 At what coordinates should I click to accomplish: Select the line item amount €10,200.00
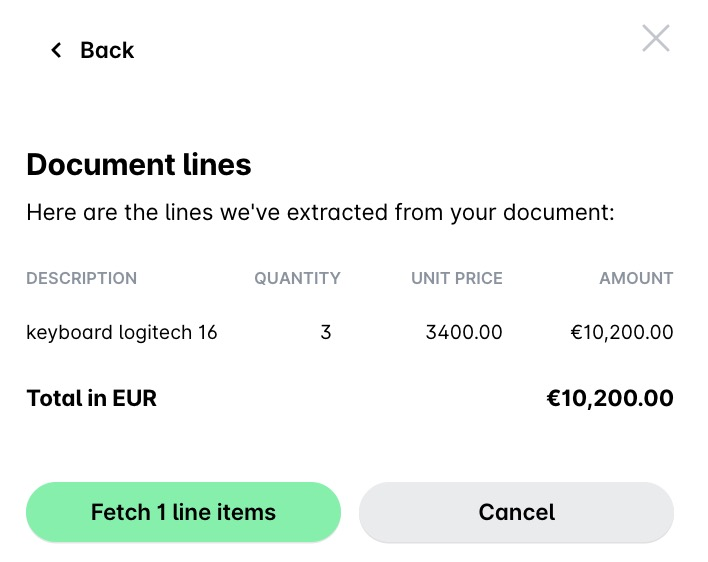point(622,332)
